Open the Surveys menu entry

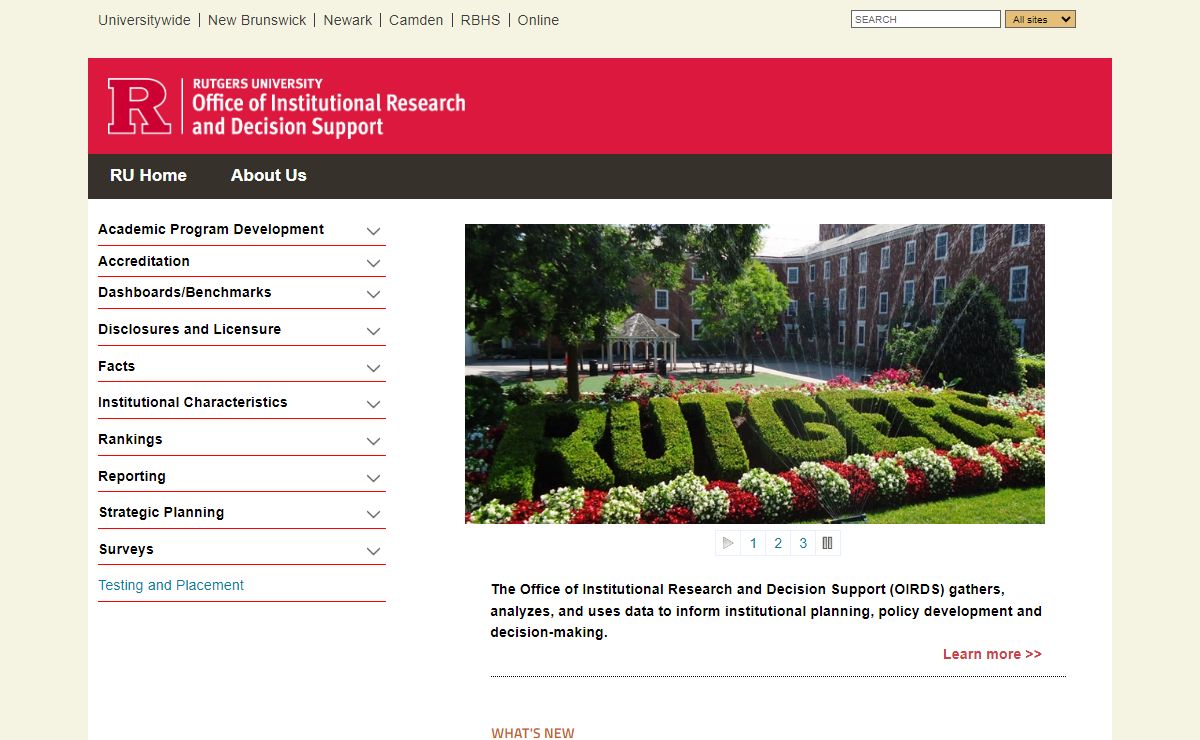click(126, 549)
